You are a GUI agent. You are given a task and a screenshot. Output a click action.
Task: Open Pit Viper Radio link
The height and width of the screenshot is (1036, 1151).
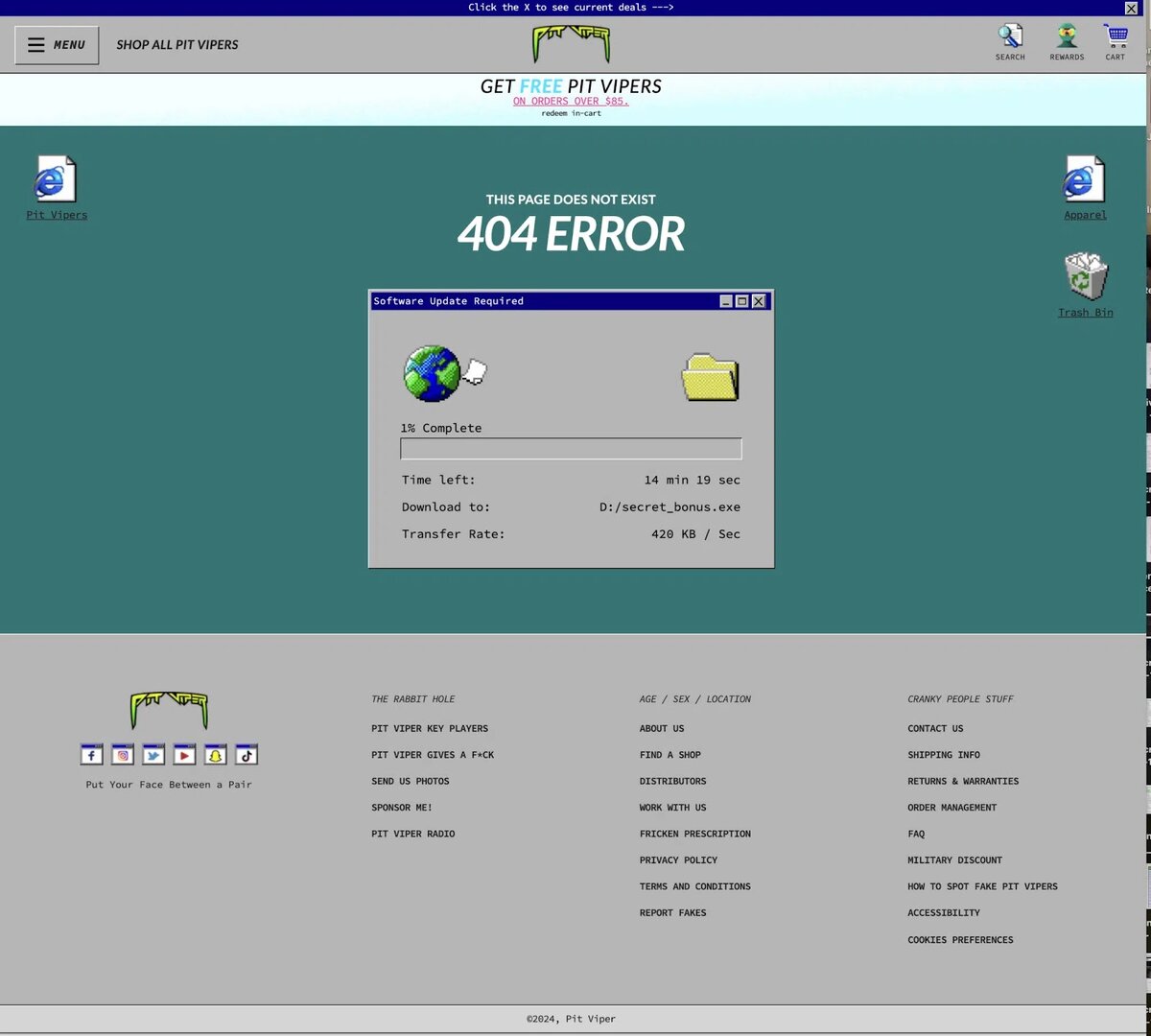click(x=413, y=834)
